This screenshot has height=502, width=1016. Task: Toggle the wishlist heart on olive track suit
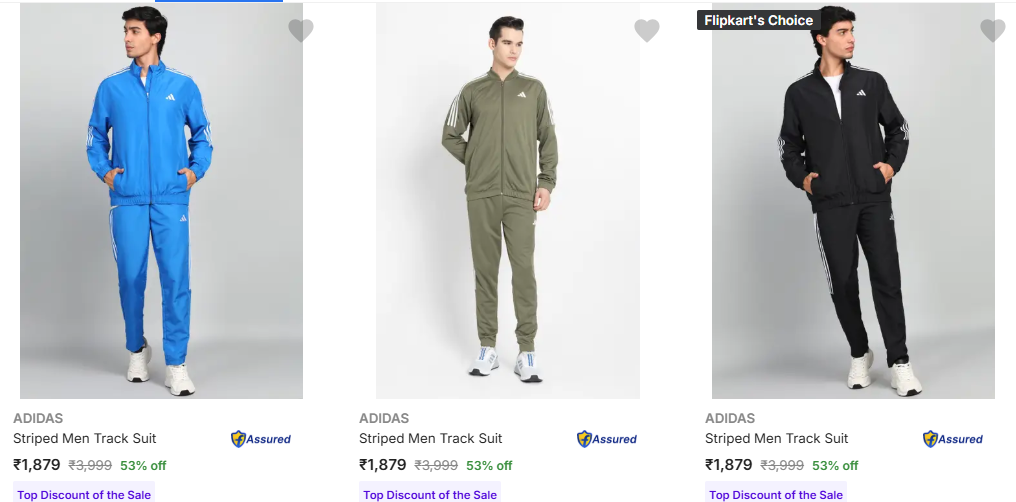pyautogui.click(x=647, y=31)
